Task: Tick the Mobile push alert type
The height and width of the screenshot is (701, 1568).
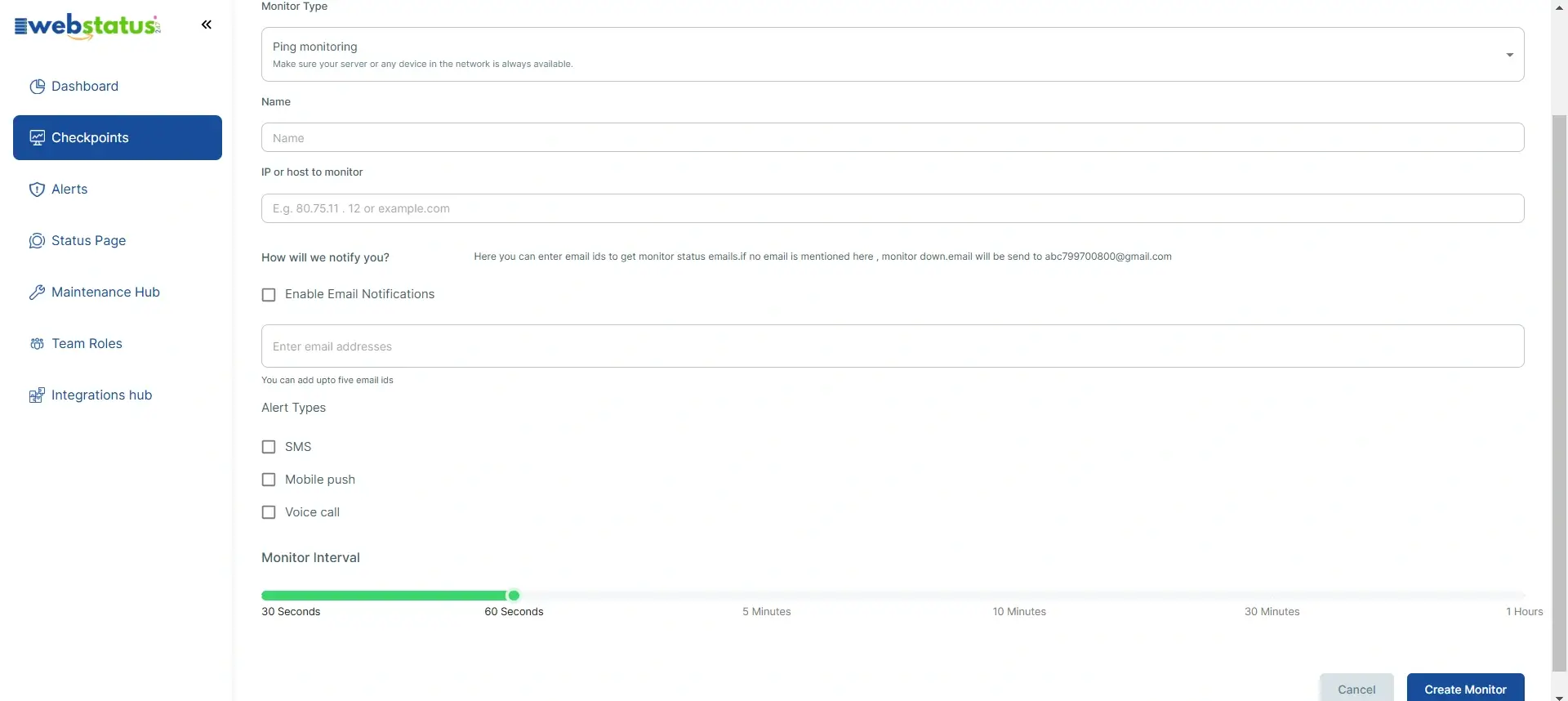Action: pyautogui.click(x=269, y=480)
